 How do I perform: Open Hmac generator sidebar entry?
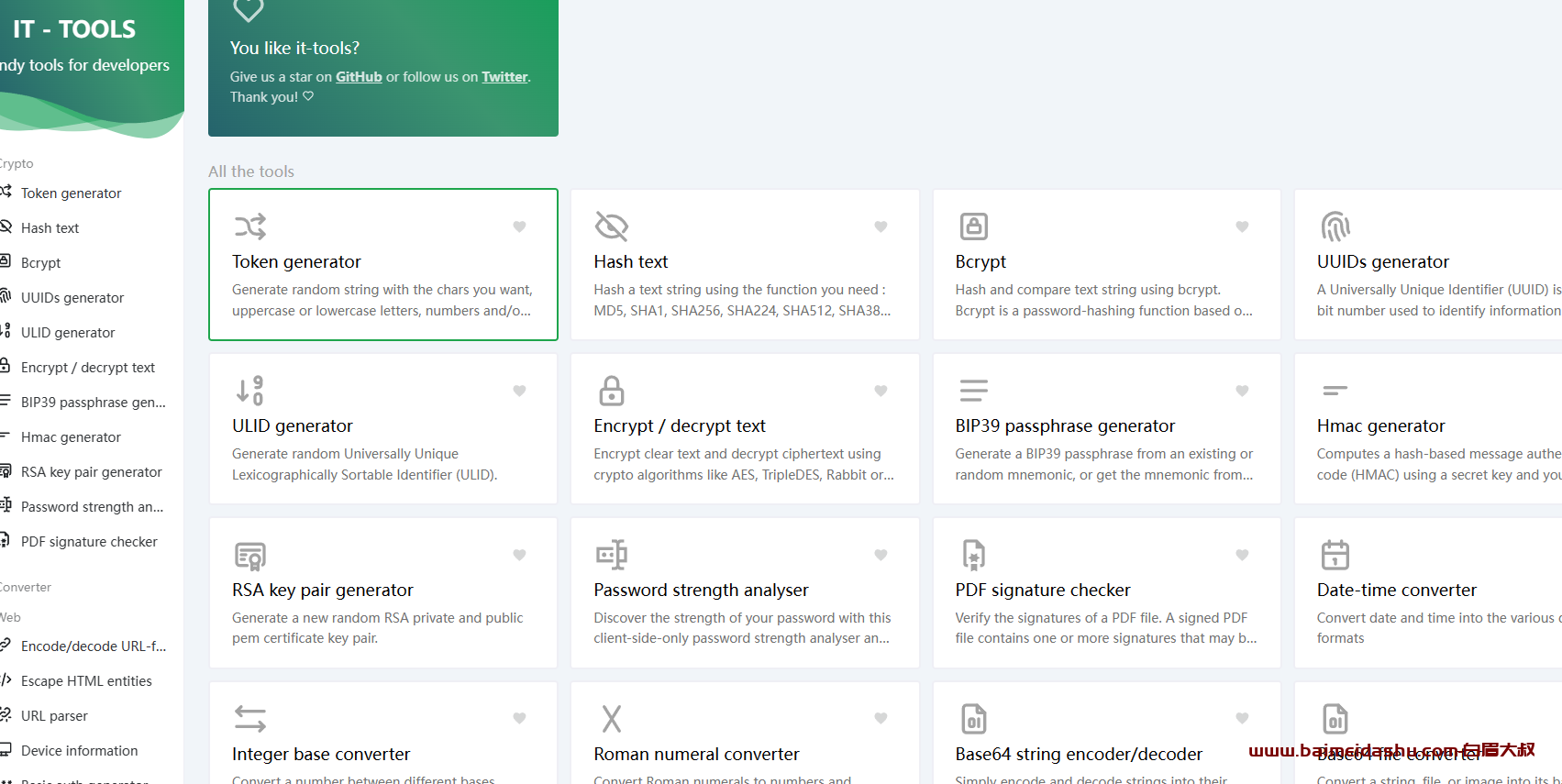click(x=71, y=436)
